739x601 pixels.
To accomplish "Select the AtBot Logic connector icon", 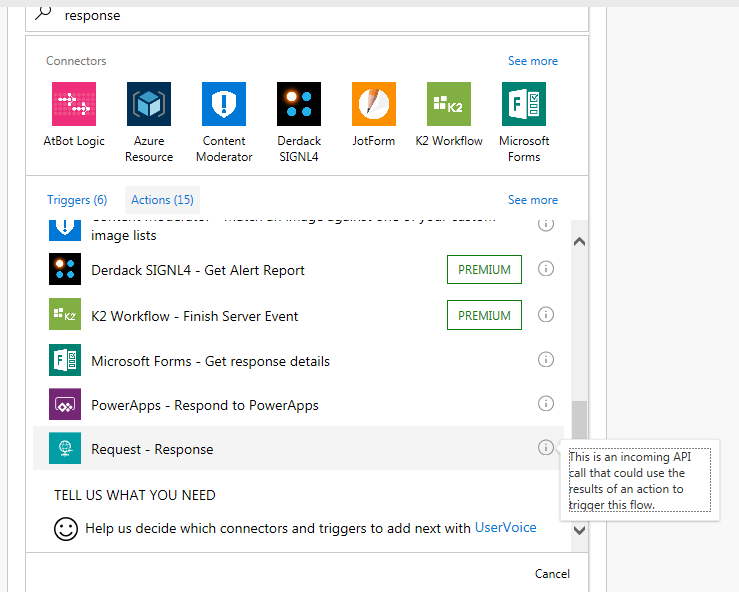I will coord(74,104).
